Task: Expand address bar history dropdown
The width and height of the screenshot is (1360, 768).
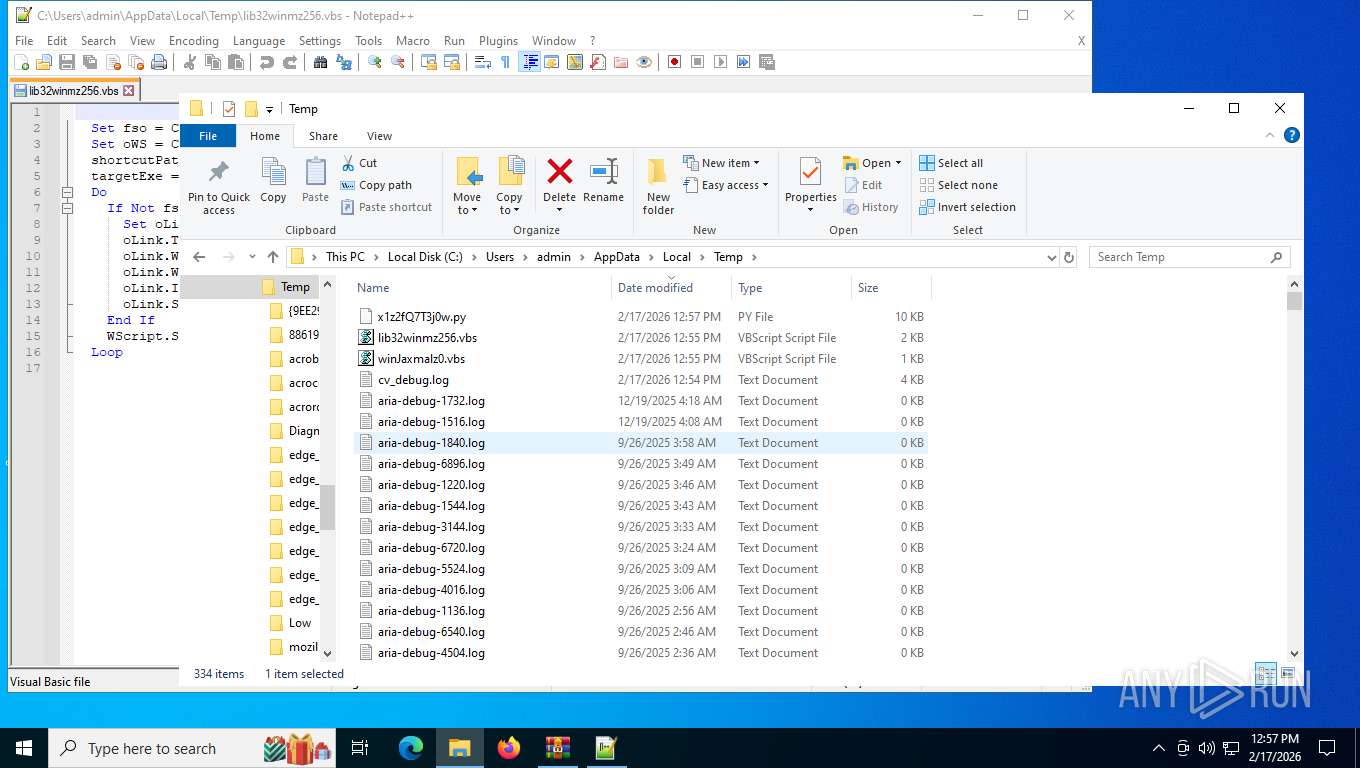Action: click(x=1051, y=257)
